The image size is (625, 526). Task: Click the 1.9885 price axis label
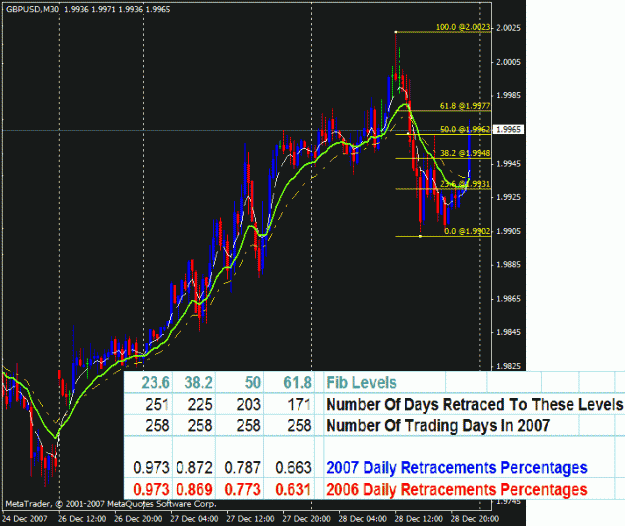(508, 265)
